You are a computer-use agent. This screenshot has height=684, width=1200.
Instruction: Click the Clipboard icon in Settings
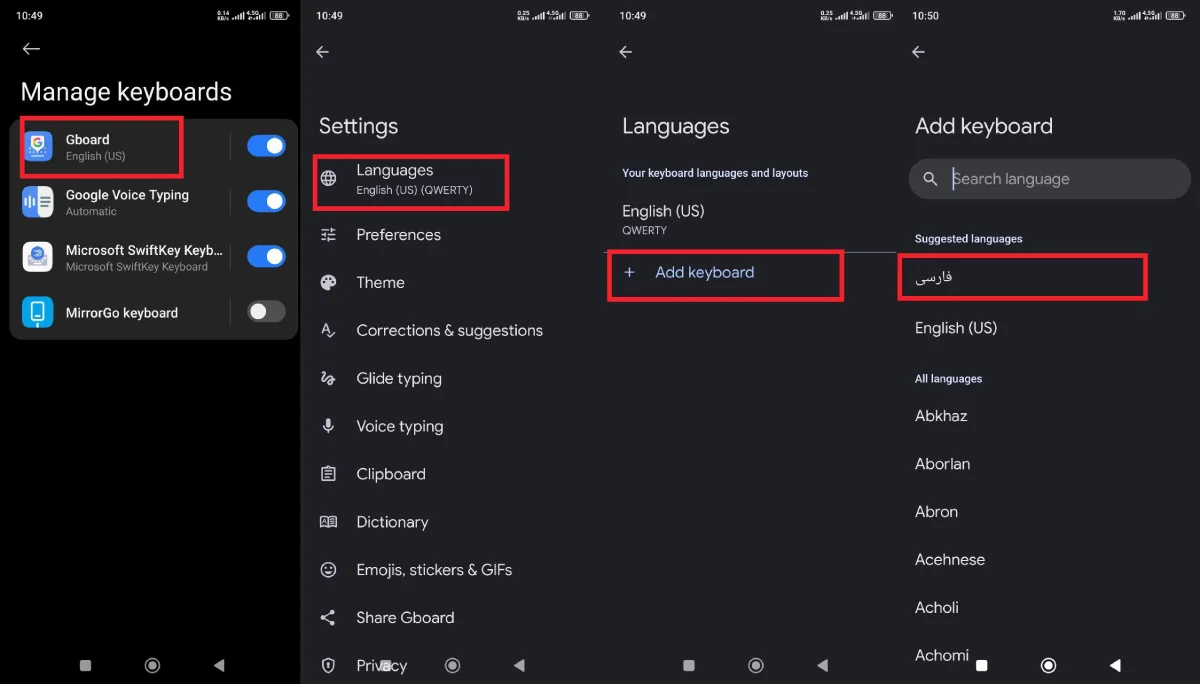tap(328, 474)
